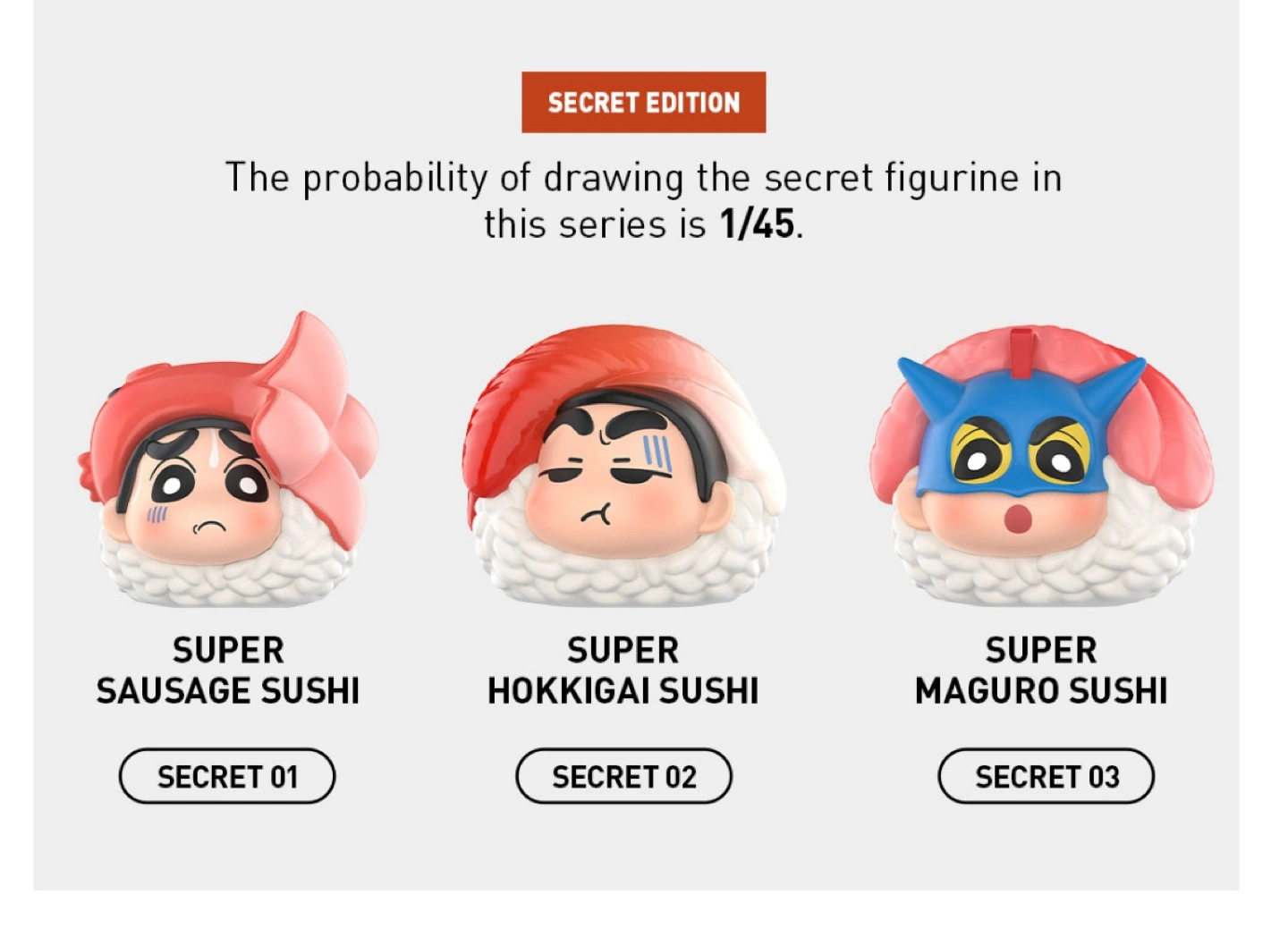This screenshot has height=928, width=1288.
Task: Open the Super Sausage Sushi figurine image
Action: [227, 459]
